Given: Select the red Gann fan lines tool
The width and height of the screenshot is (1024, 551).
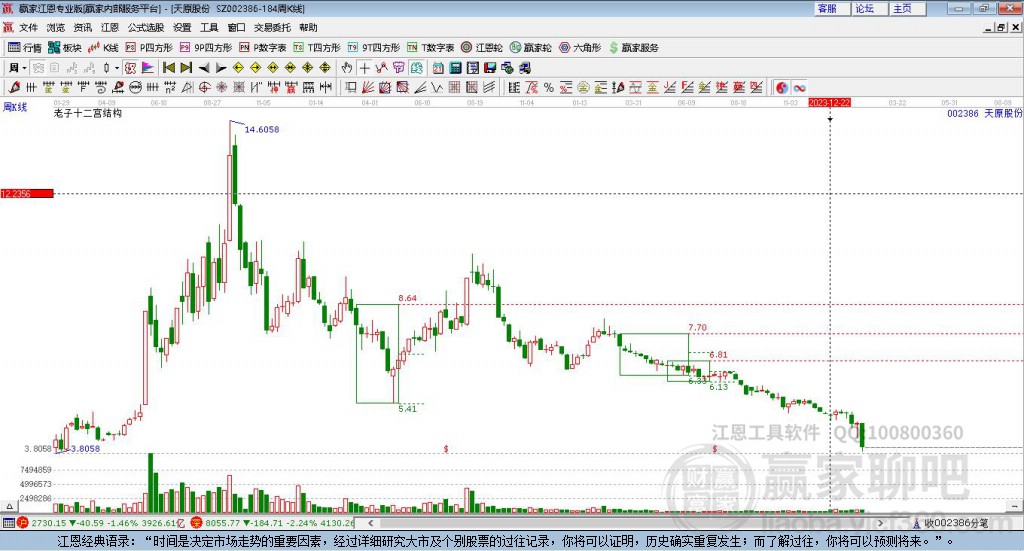Looking at the screenshot, I should (368, 87).
